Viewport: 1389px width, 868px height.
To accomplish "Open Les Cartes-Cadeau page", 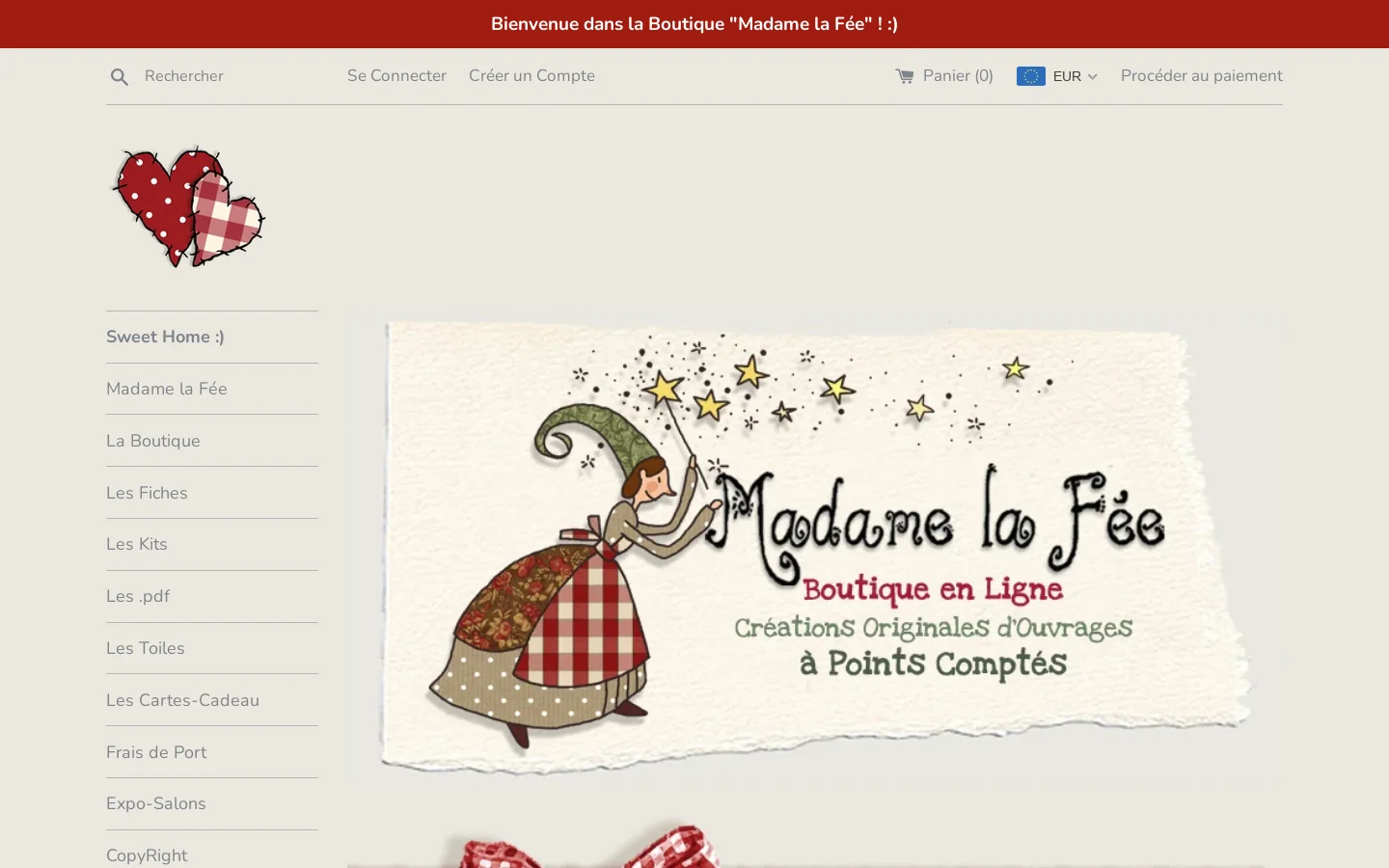I will (x=182, y=700).
